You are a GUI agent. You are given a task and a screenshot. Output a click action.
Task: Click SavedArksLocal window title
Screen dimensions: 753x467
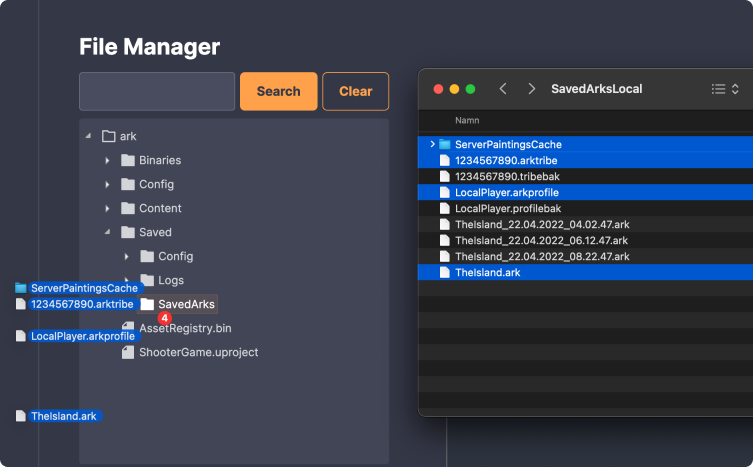coord(596,89)
